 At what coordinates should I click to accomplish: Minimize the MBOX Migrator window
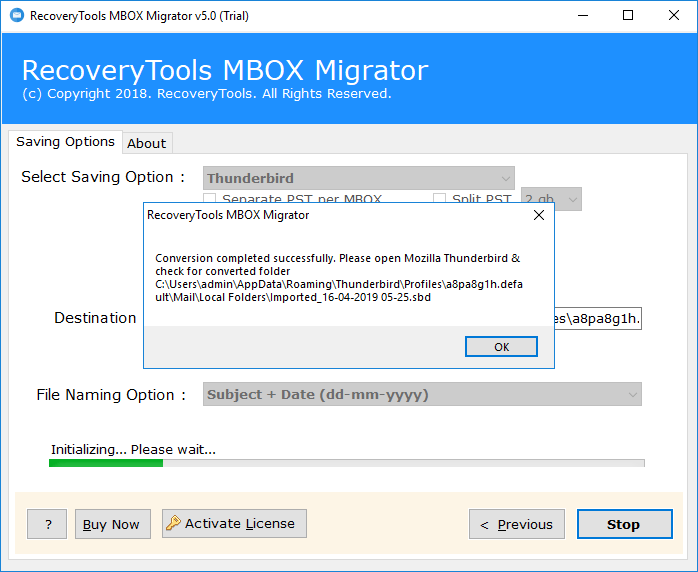[x=583, y=16]
